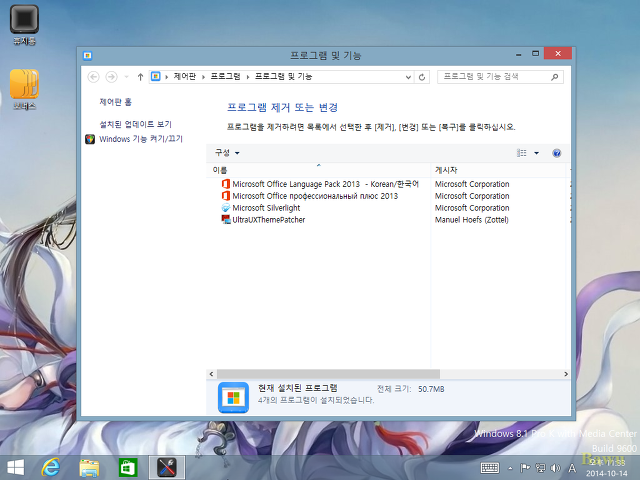Expand the 프로그램 breadcrumb arrow
640x480 pixels.
click(x=247, y=77)
